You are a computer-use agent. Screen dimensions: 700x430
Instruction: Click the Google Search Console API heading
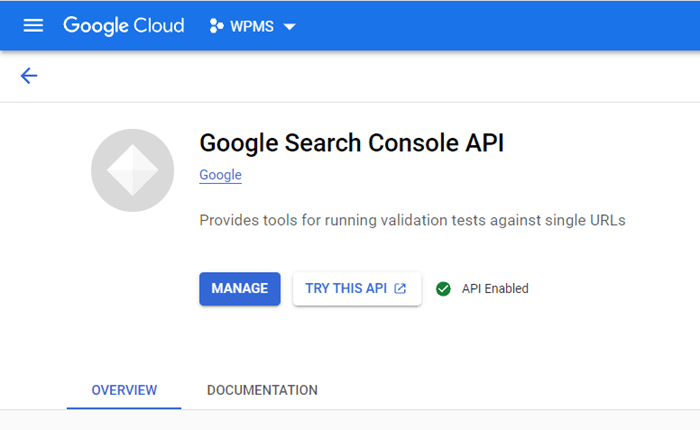click(x=352, y=143)
